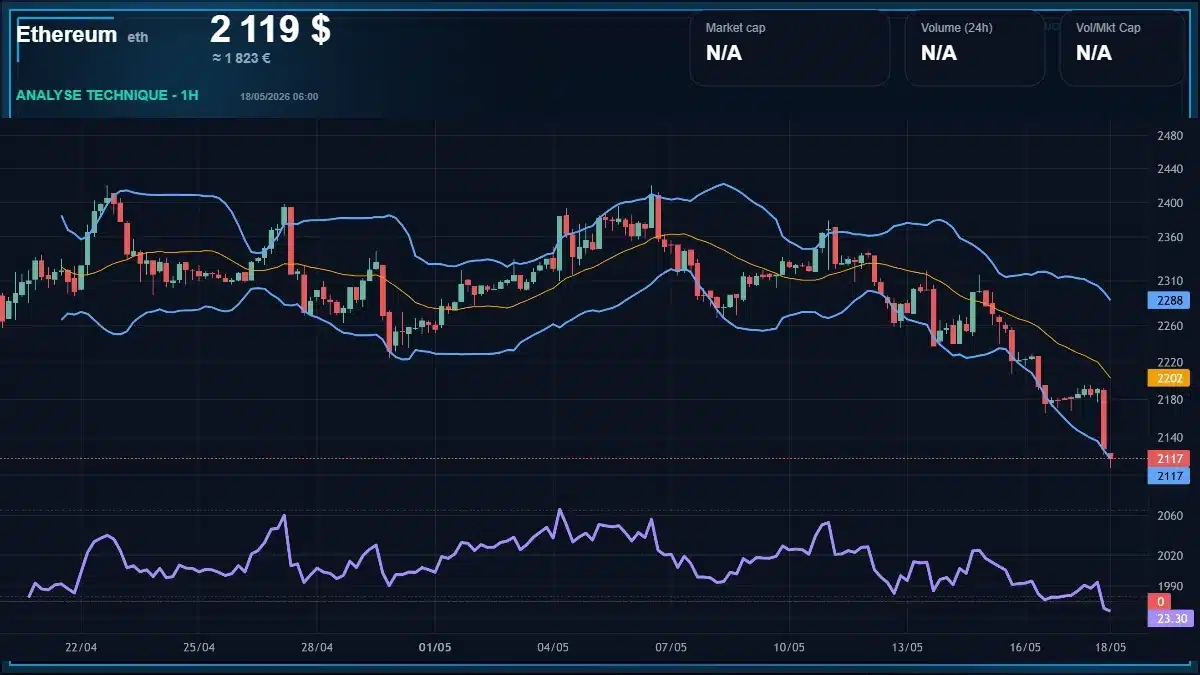Click the 2140 price axis tick
This screenshot has width=1200, height=675.
(x=1169, y=438)
